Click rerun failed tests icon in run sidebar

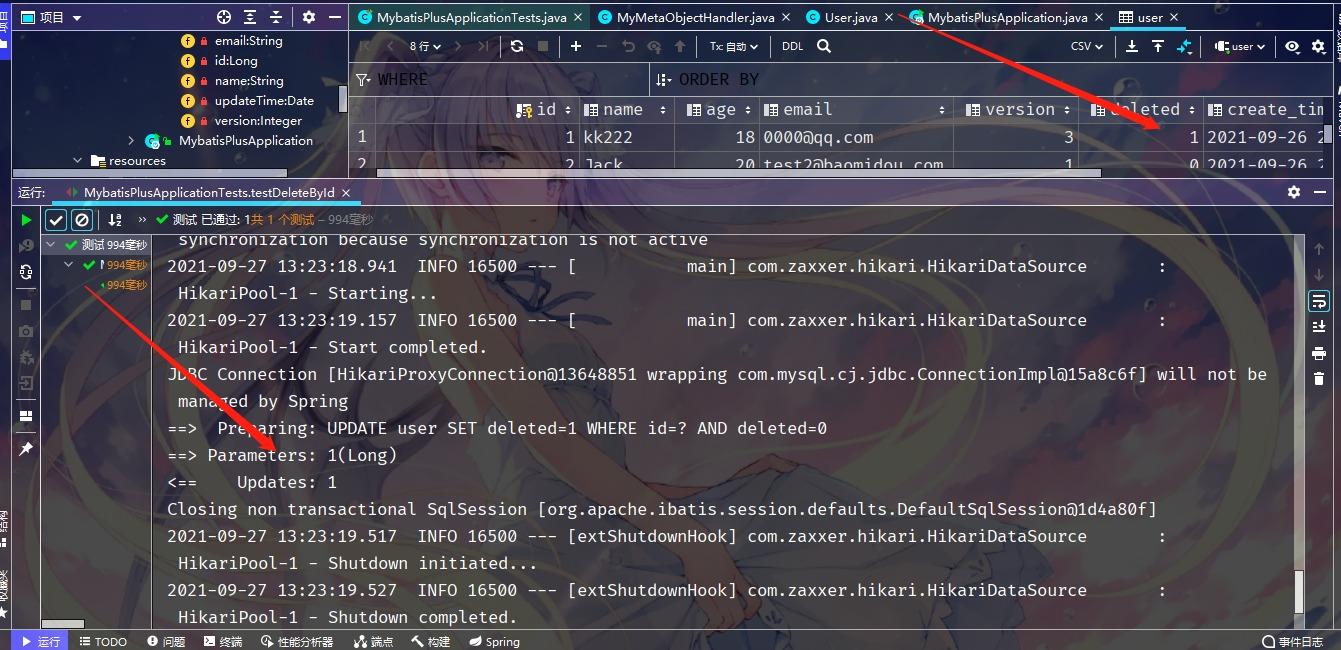(26, 246)
